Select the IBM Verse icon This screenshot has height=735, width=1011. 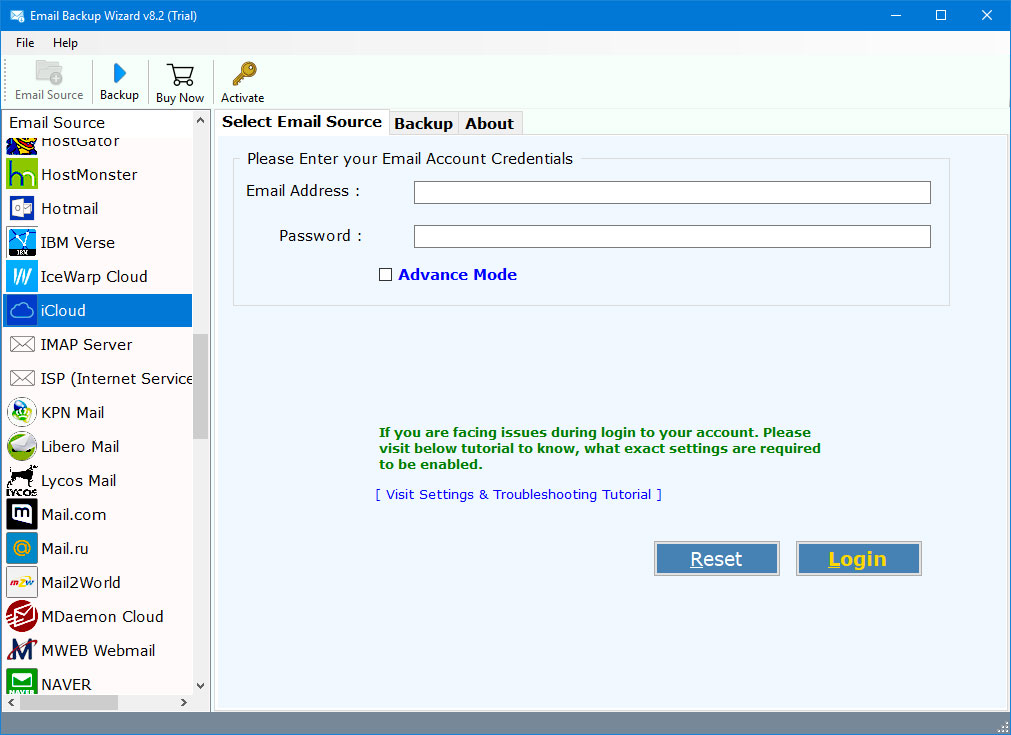coord(22,242)
